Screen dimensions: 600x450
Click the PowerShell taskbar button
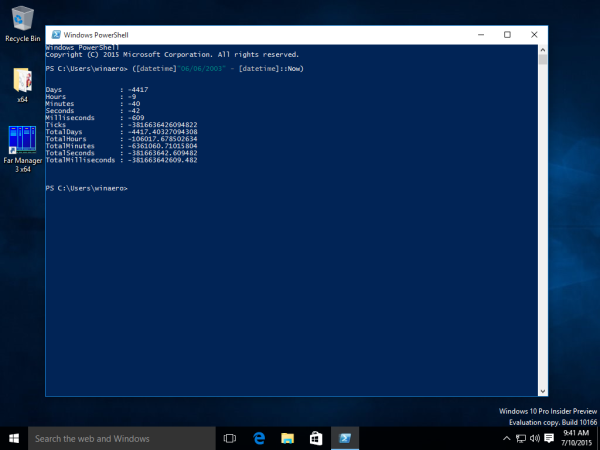click(345, 439)
